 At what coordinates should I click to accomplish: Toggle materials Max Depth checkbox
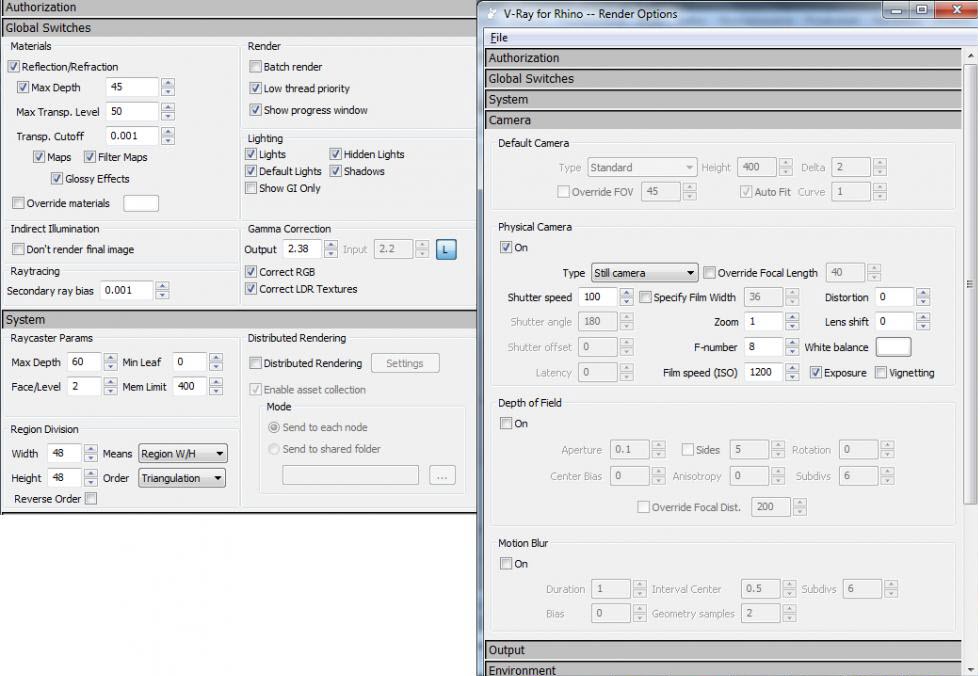click(x=23, y=87)
